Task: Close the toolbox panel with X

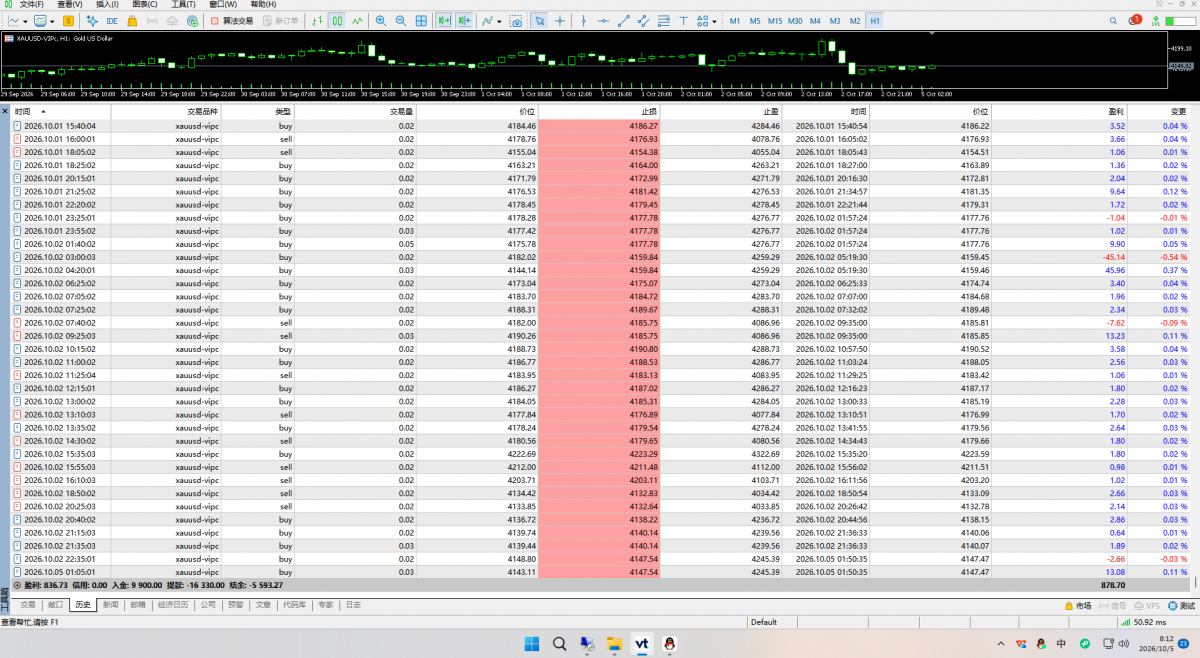Action: point(5,111)
